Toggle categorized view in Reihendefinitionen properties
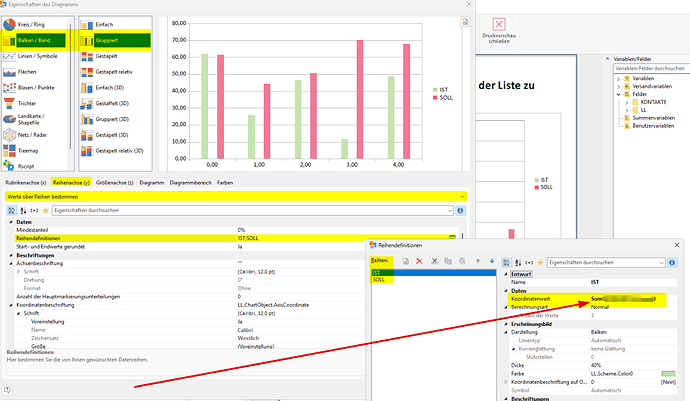The width and height of the screenshot is (690, 401). tap(506, 263)
